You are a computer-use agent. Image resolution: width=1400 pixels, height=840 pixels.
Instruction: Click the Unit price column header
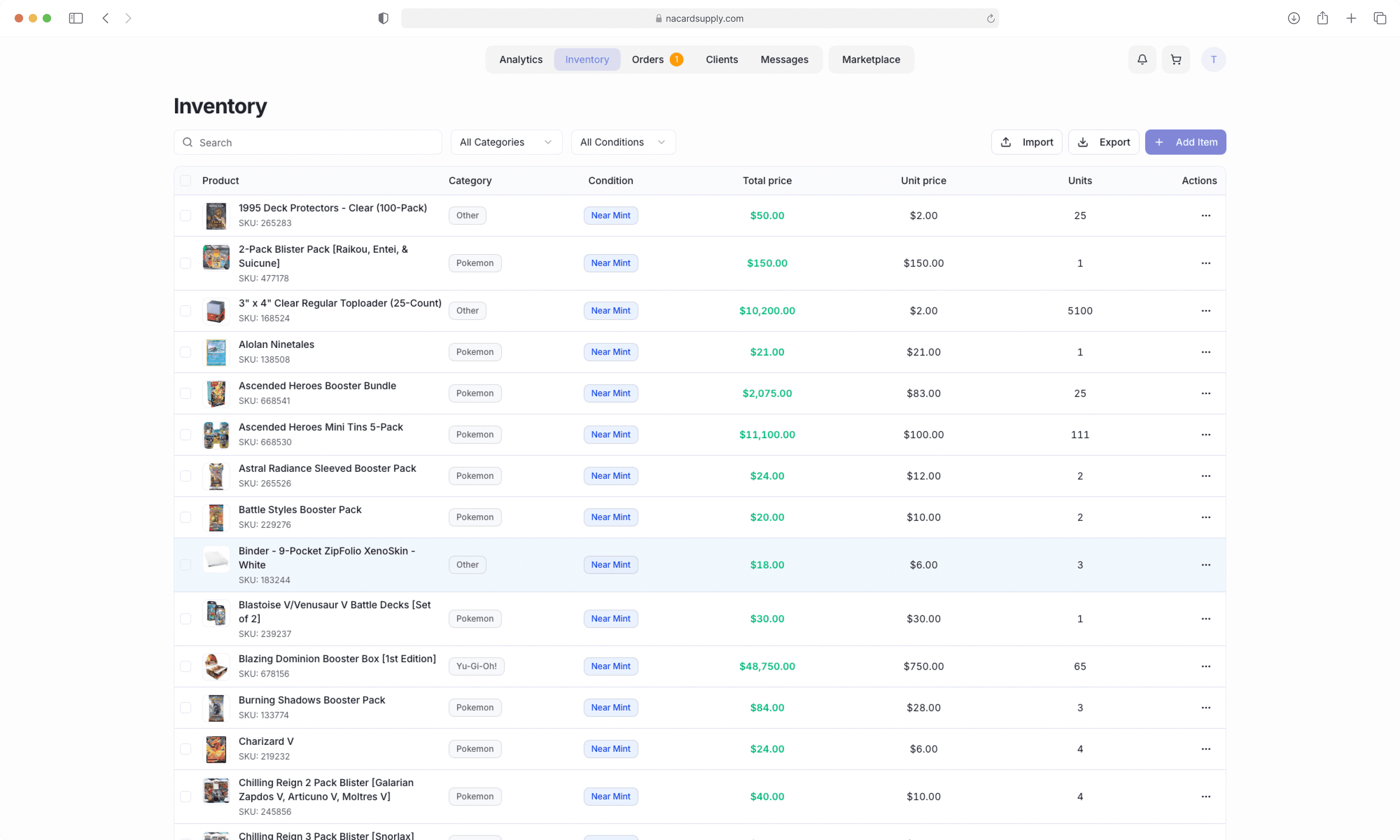click(x=923, y=180)
